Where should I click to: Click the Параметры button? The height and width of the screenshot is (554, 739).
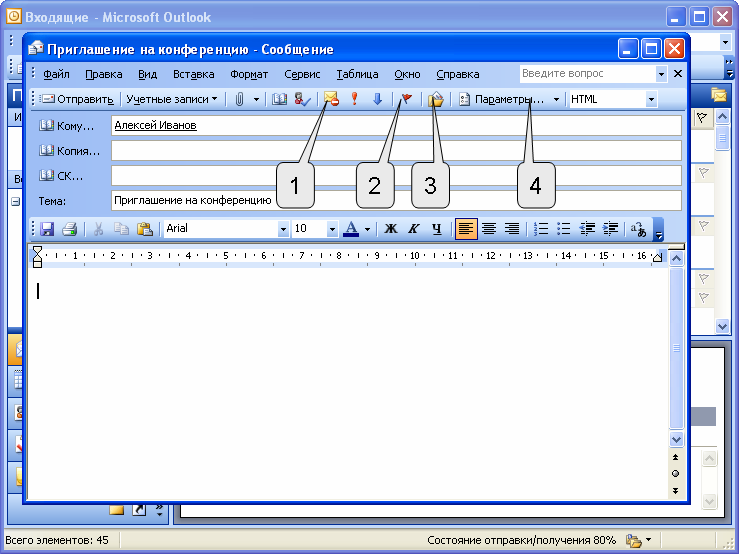pyautogui.click(x=502, y=99)
